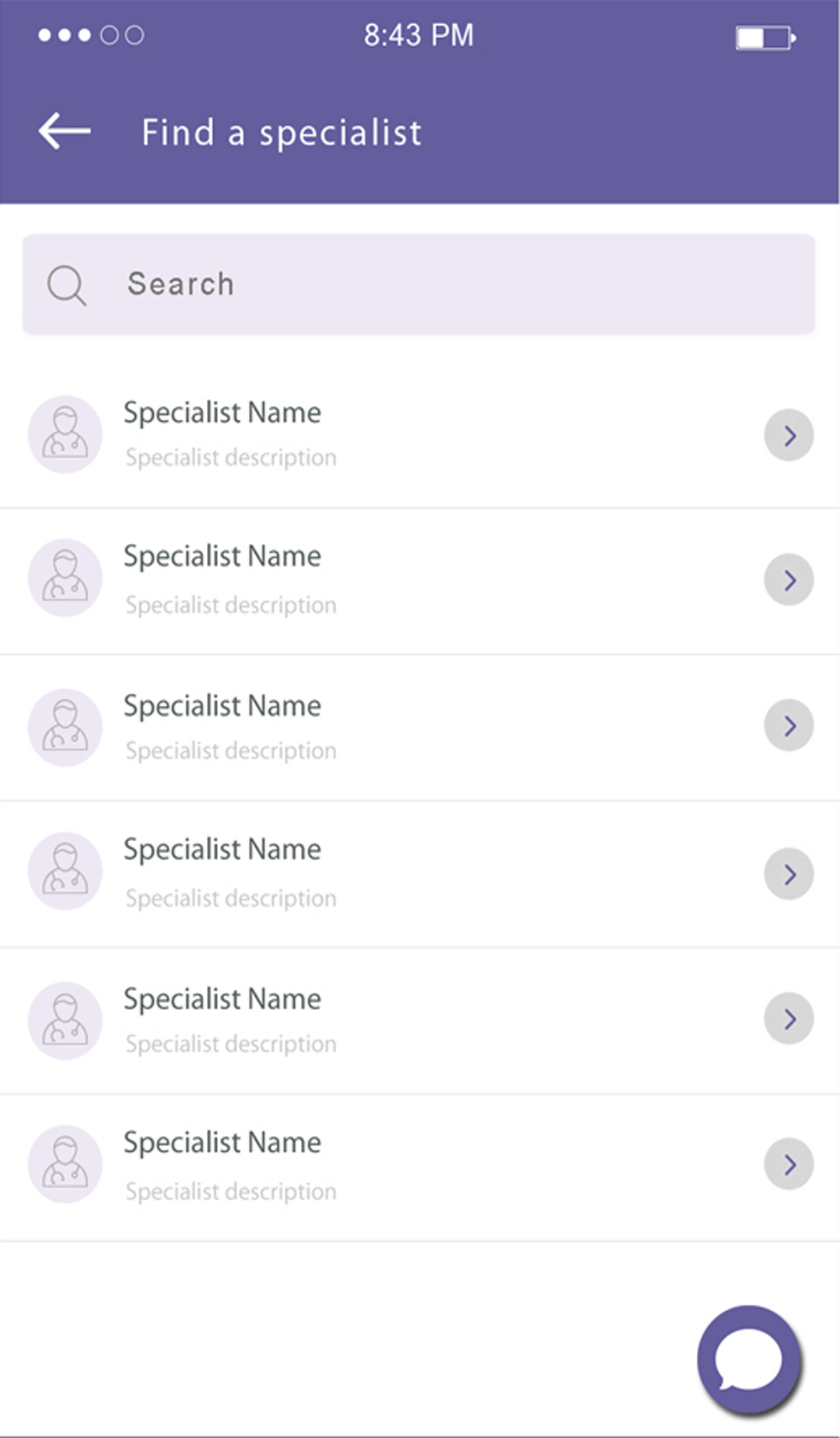Tap the second specialist's doctor avatar
This screenshot has height=1438, width=840.
(x=65, y=578)
